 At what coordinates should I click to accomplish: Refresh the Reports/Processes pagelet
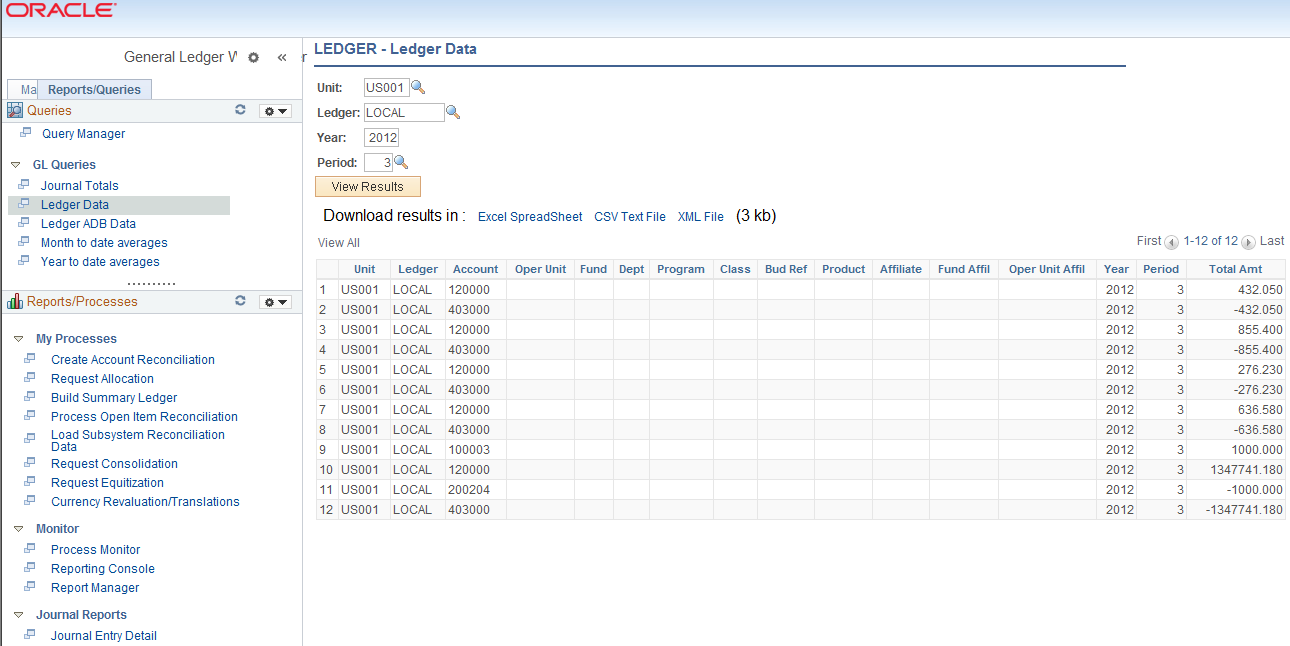[x=240, y=300]
